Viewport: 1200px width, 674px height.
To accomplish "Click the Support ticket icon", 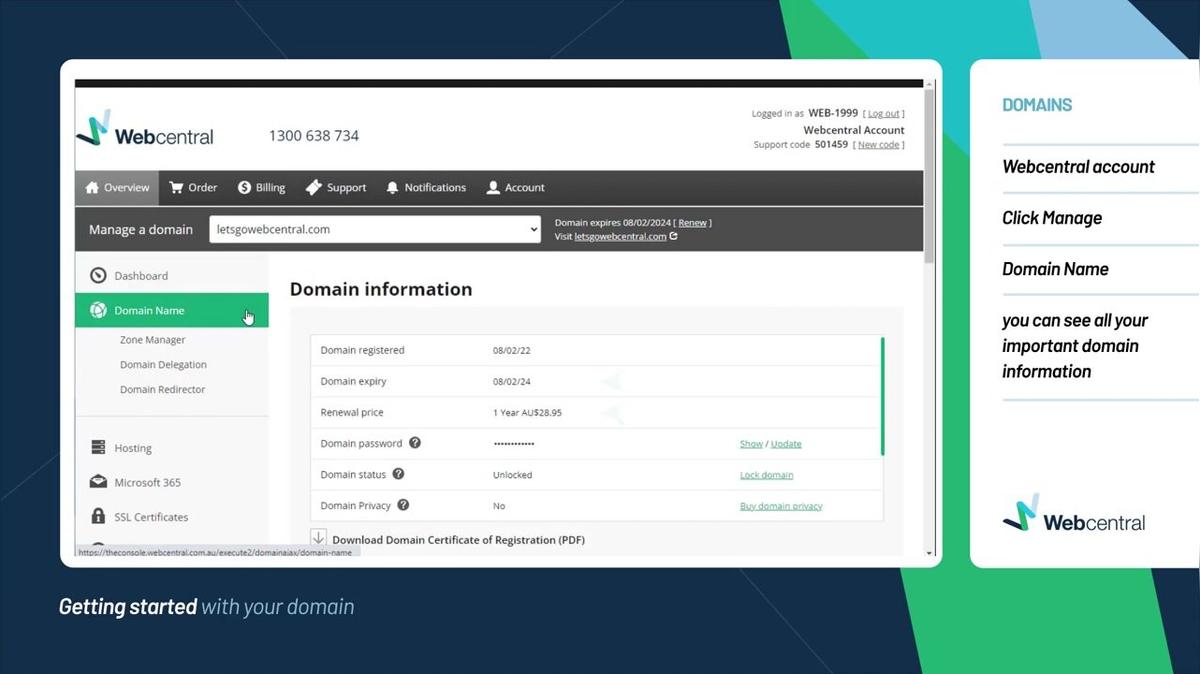I will point(313,187).
